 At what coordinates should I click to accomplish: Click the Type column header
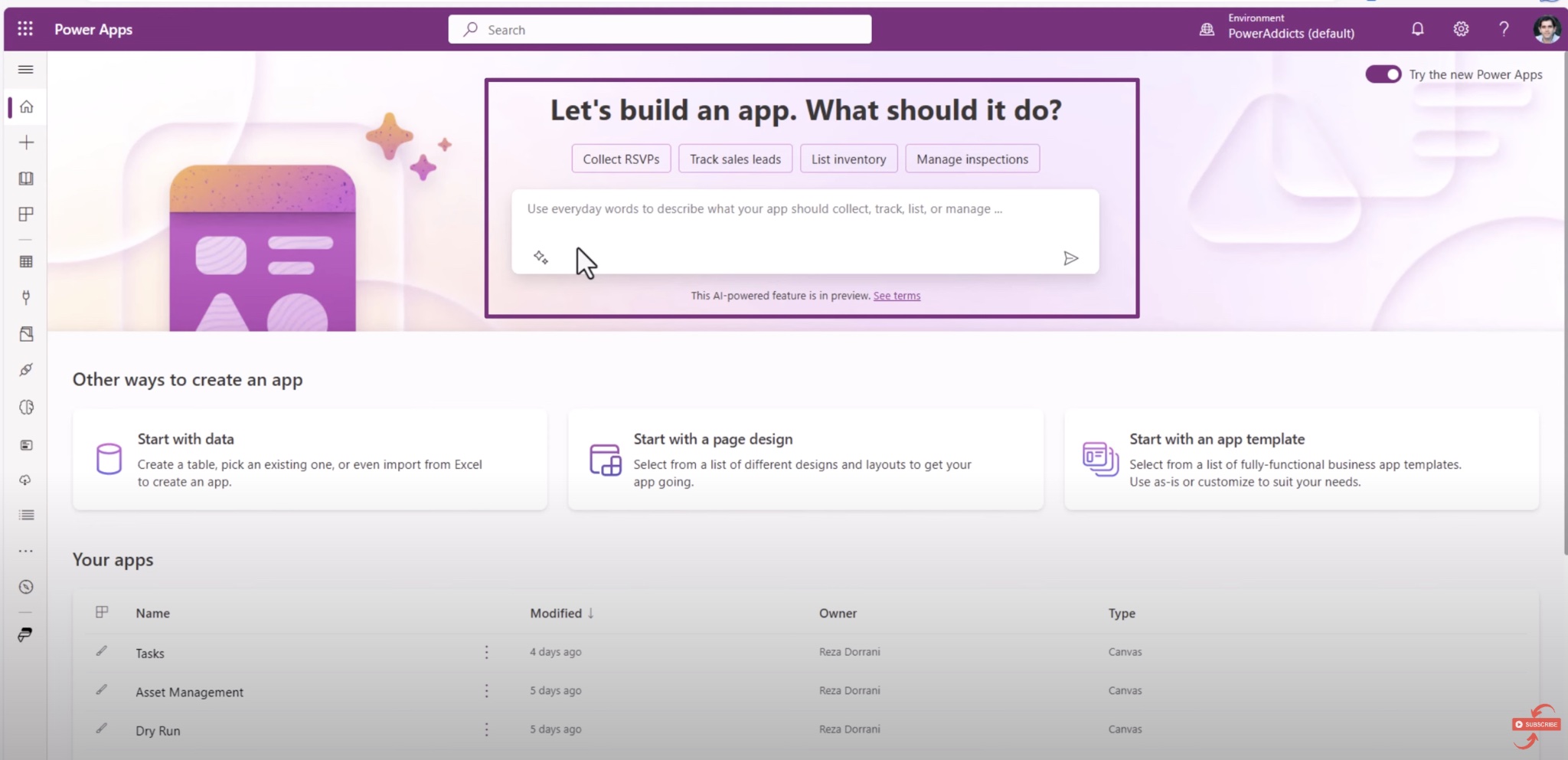[x=1122, y=613]
